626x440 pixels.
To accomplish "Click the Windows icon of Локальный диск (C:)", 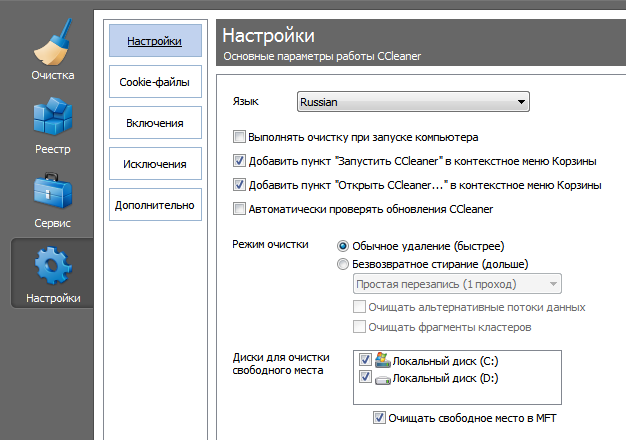I will [x=382, y=360].
